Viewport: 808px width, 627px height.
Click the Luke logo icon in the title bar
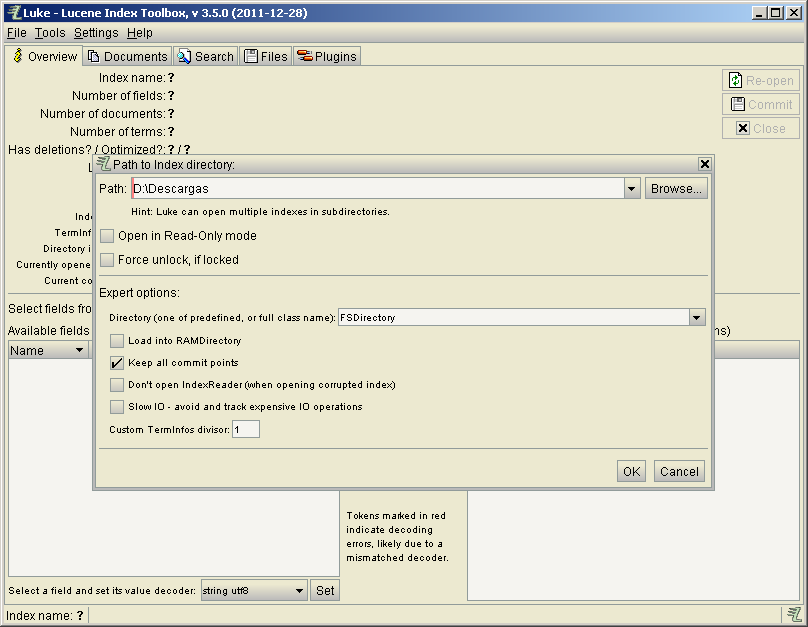click(x=14, y=12)
